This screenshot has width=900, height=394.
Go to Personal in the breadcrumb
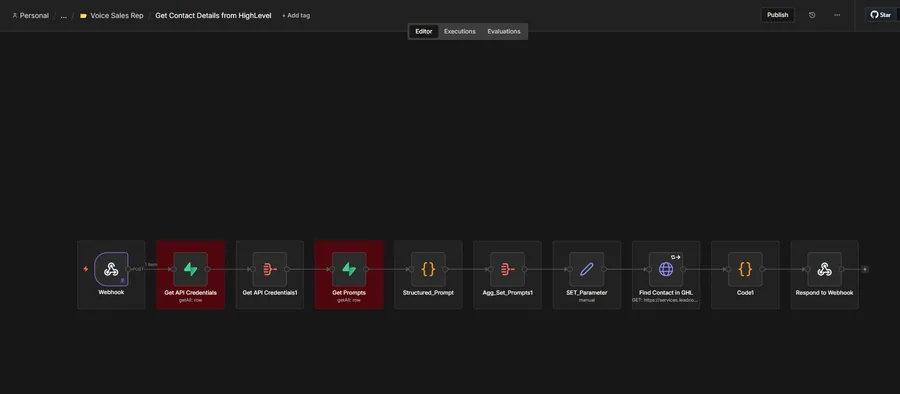tap(34, 16)
